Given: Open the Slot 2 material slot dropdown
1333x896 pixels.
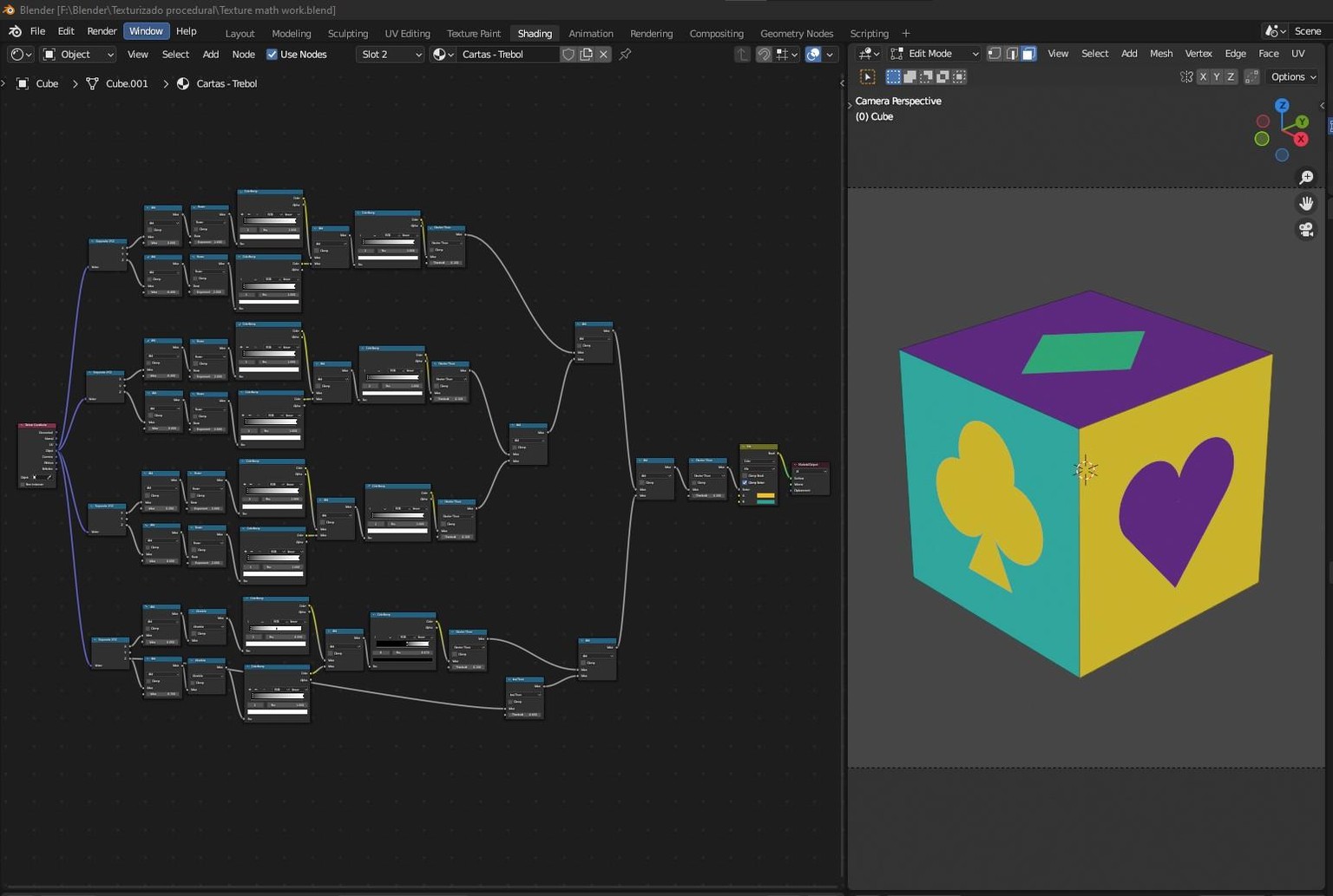Looking at the screenshot, I should point(391,54).
